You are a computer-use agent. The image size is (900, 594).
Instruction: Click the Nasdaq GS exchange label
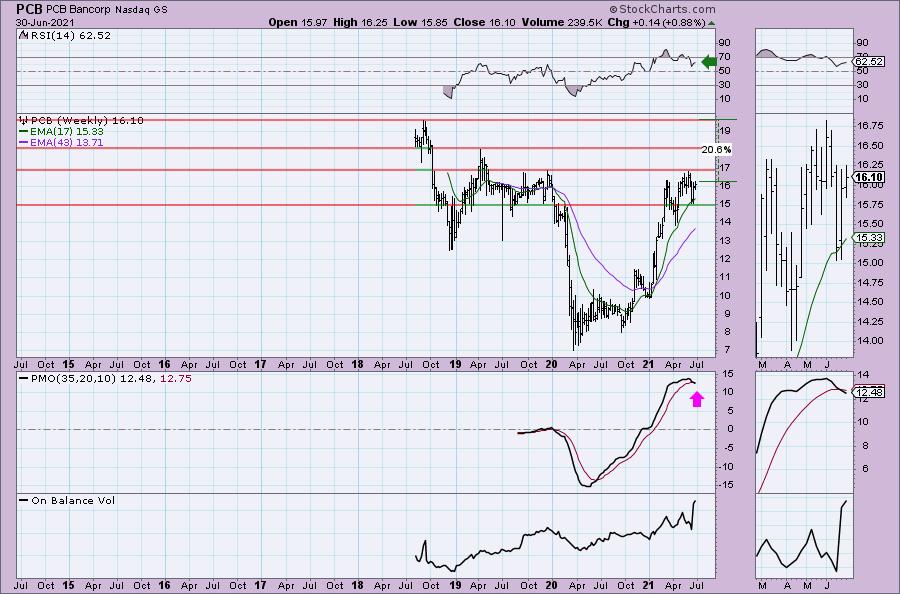coord(142,9)
